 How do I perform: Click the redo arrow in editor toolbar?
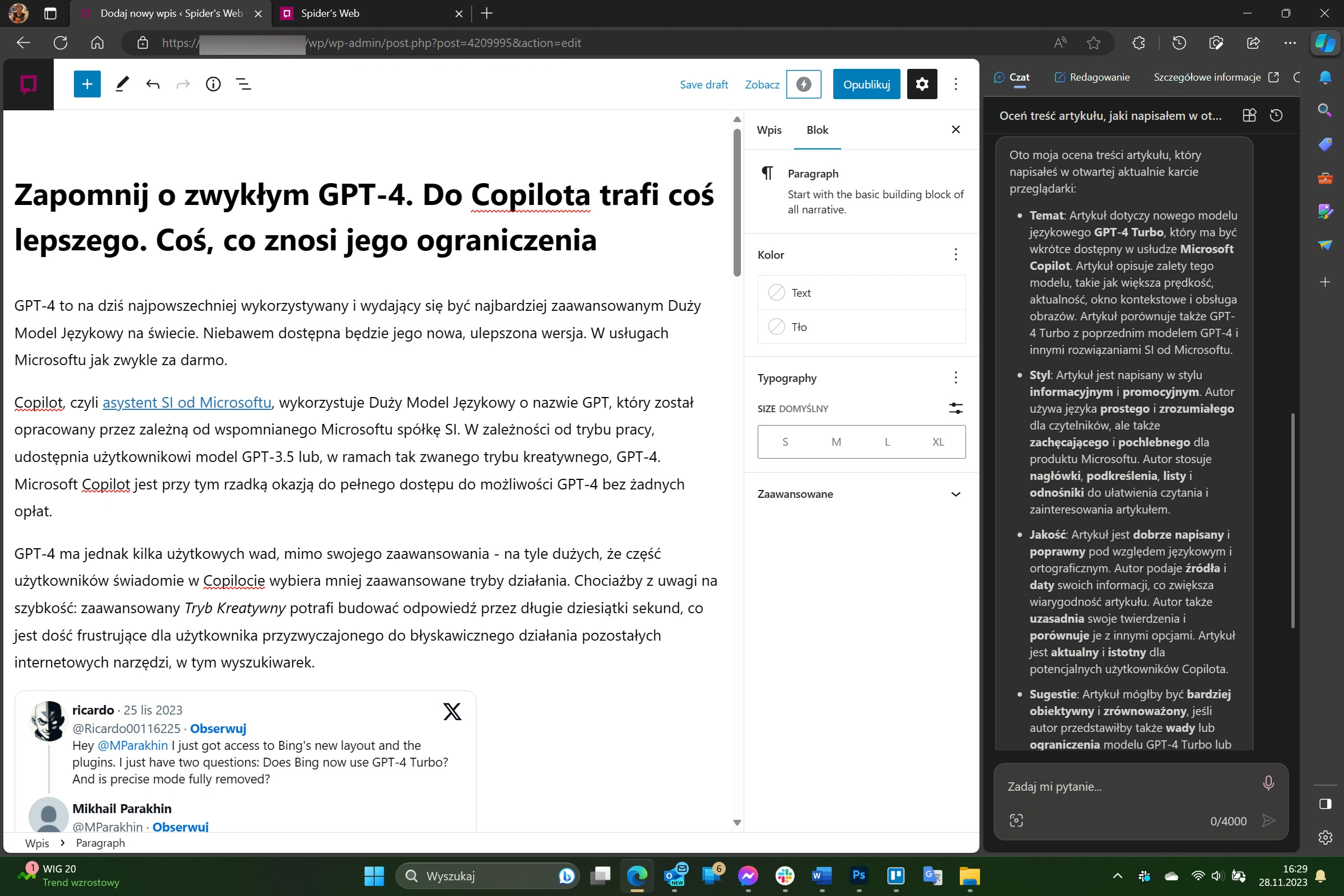click(x=183, y=85)
